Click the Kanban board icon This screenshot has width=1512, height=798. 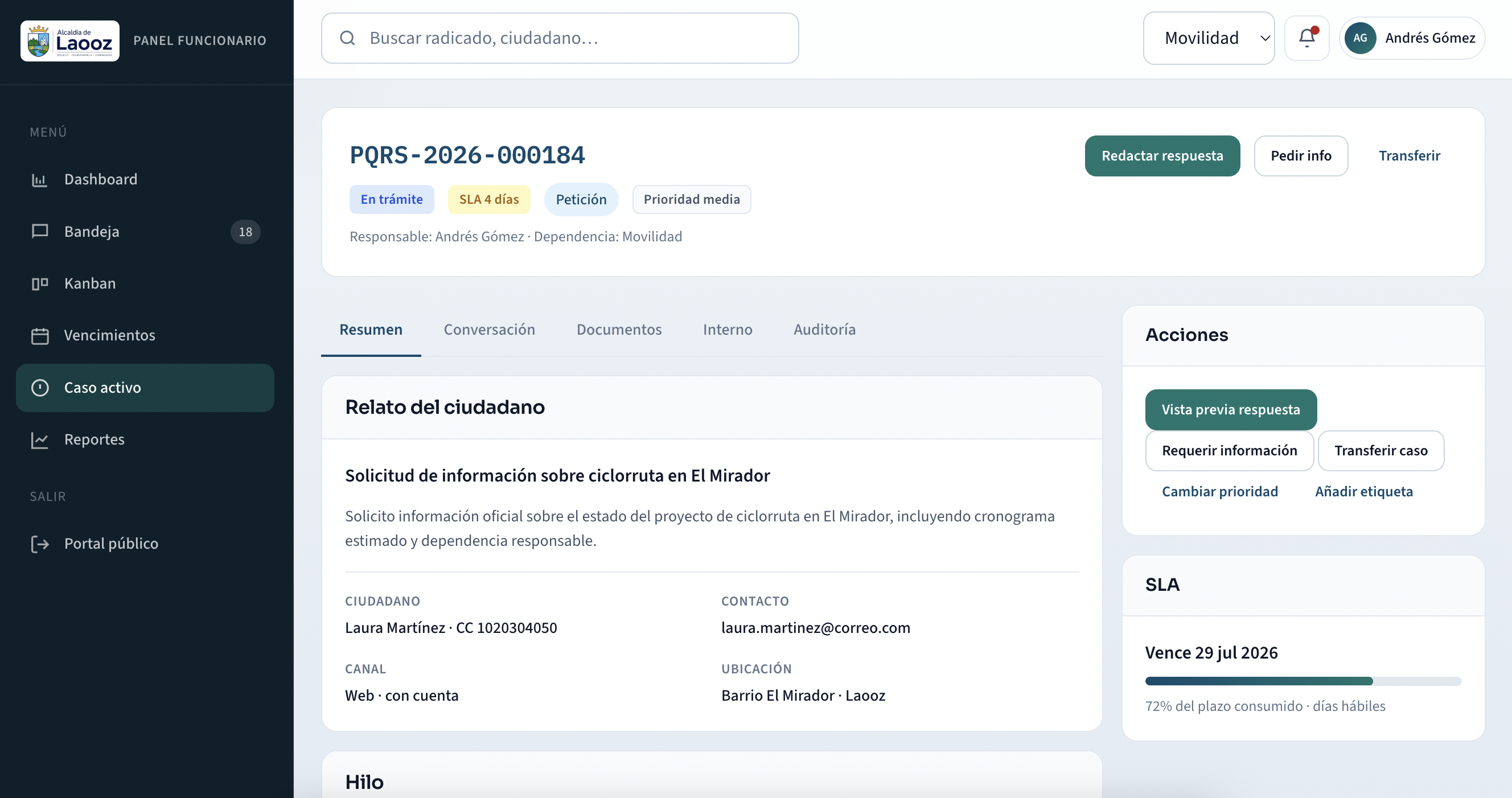tap(39, 283)
